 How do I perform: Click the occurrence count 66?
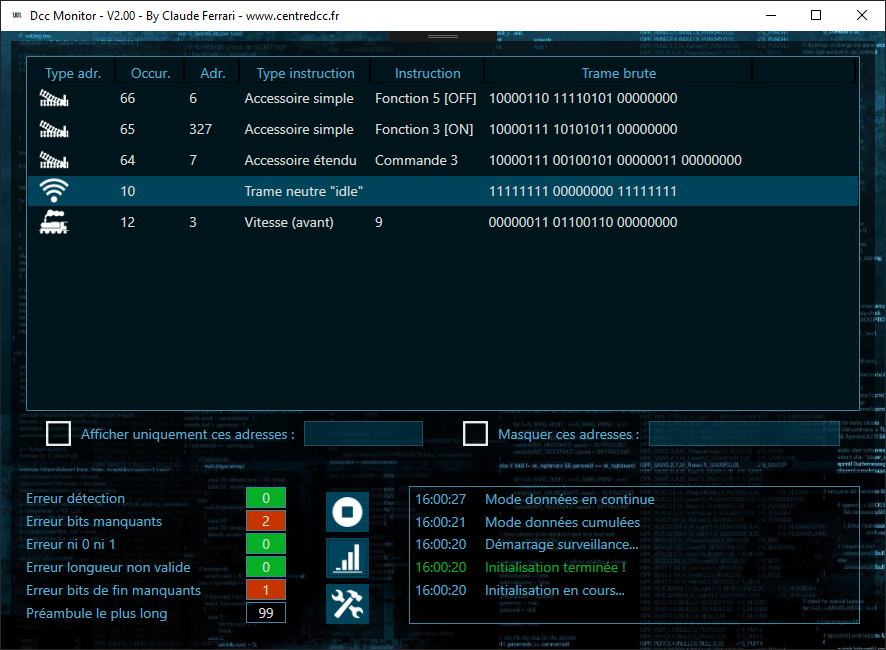(x=127, y=98)
